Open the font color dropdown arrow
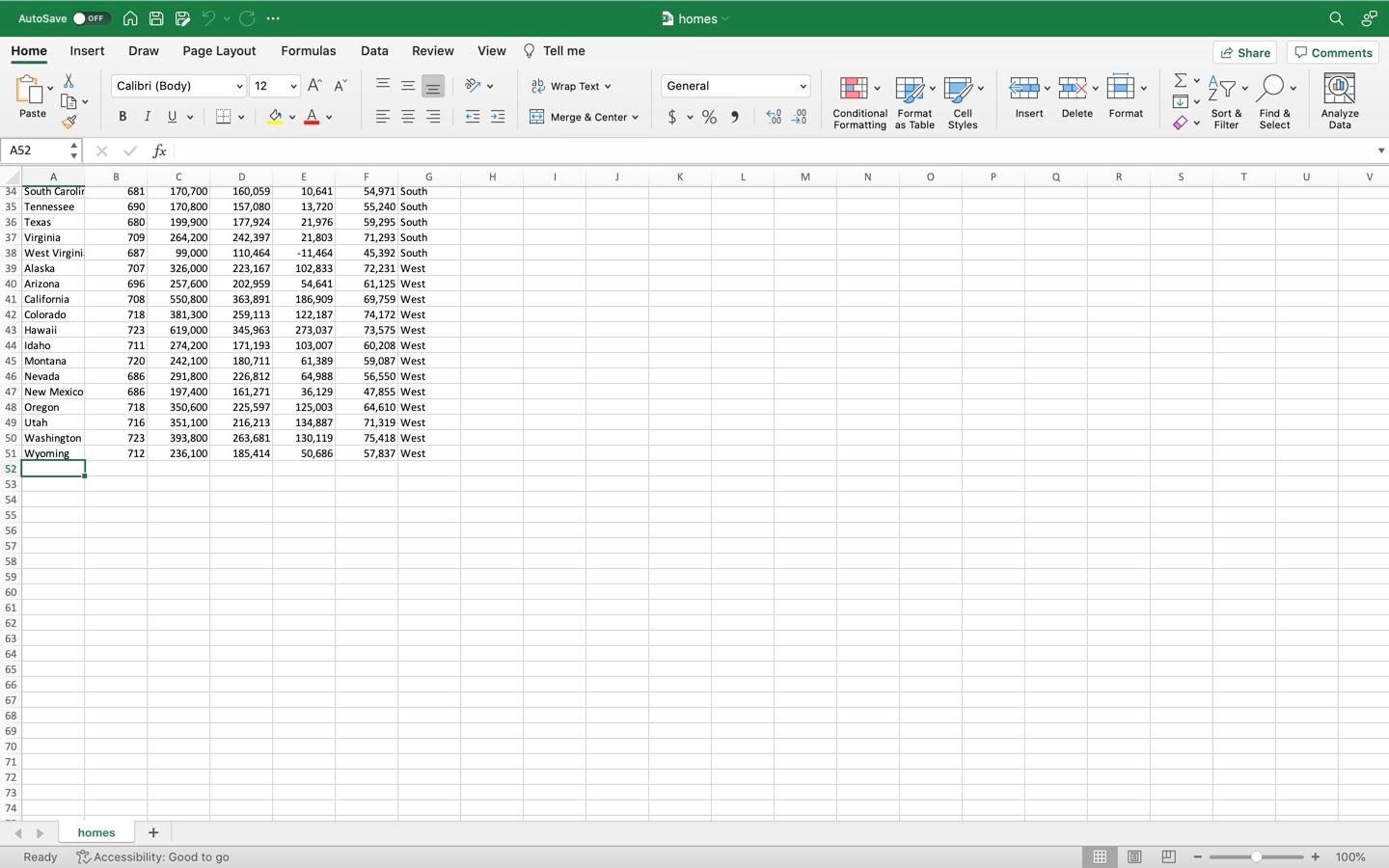The height and width of the screenshot is (868, 1389). (329, 118)
